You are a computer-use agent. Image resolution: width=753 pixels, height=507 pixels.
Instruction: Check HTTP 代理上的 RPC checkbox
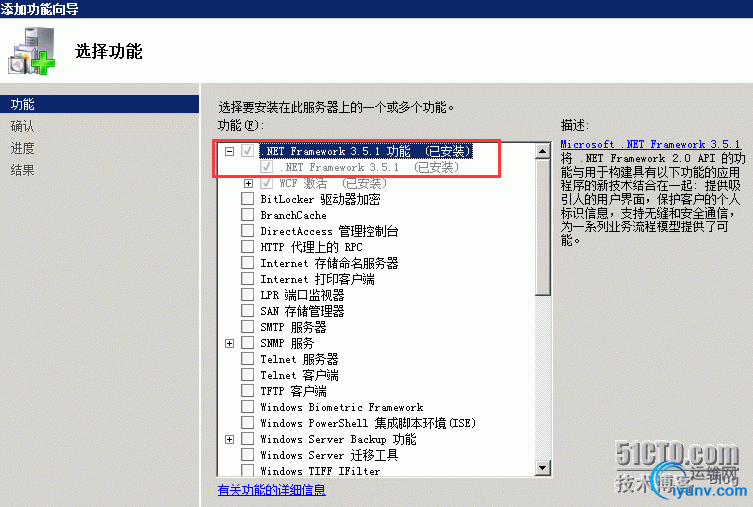[247, 247]
